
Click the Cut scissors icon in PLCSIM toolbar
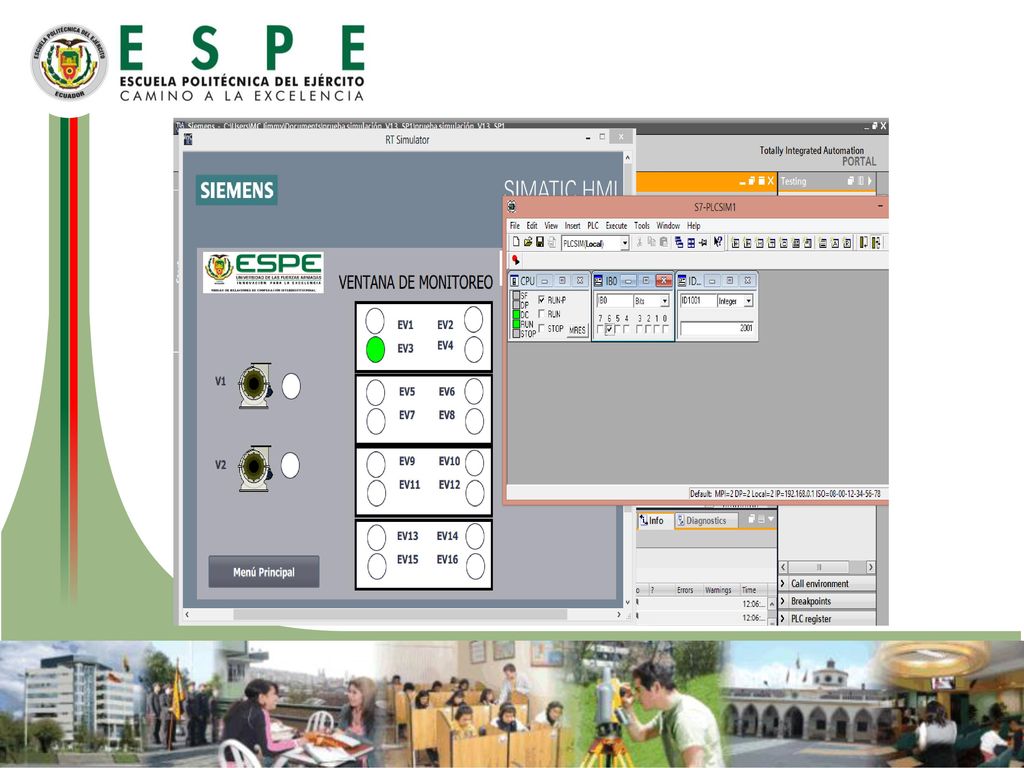(639, 242)
